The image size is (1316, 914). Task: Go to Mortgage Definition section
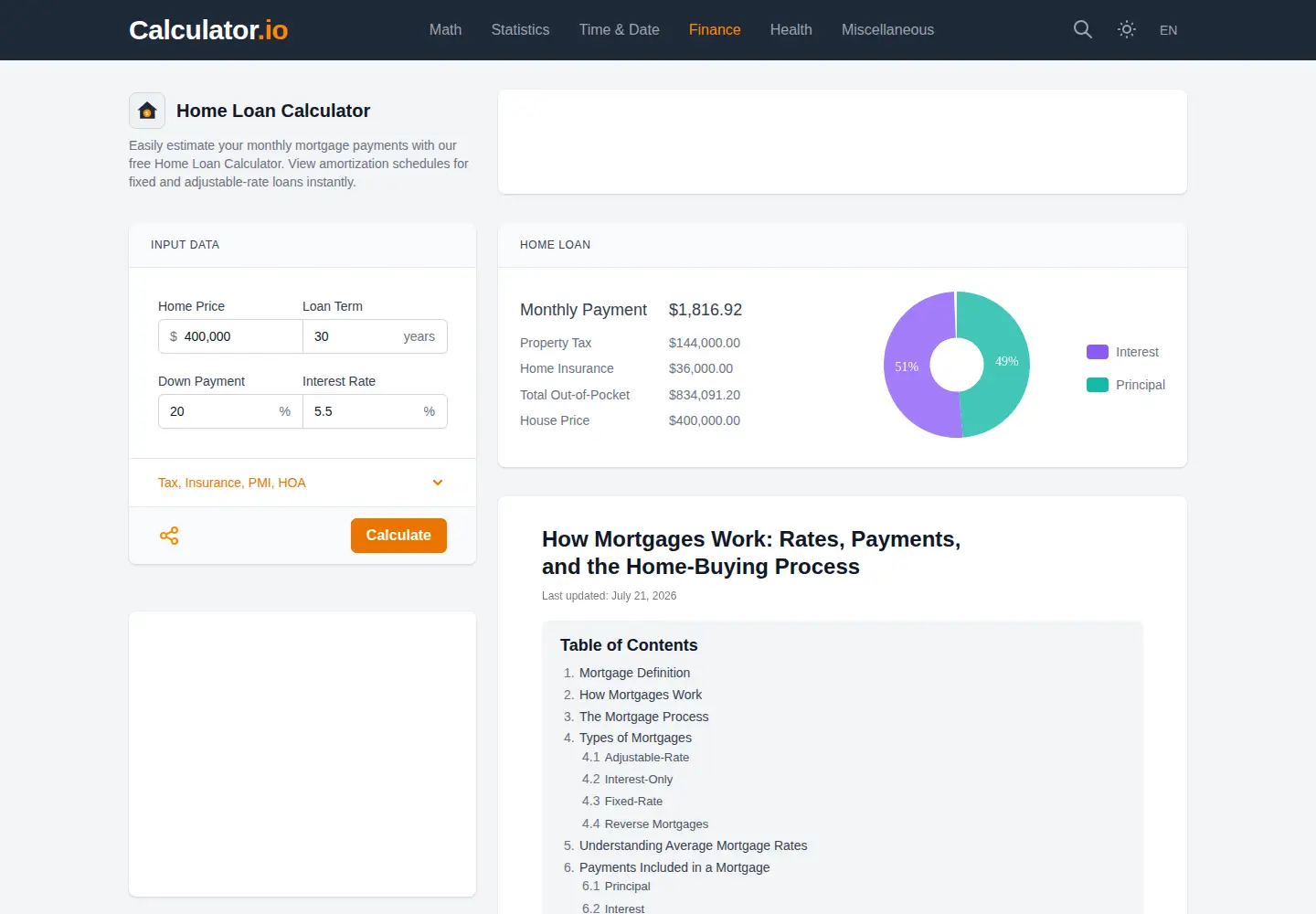pyautogui.click(x=634, y=673)
